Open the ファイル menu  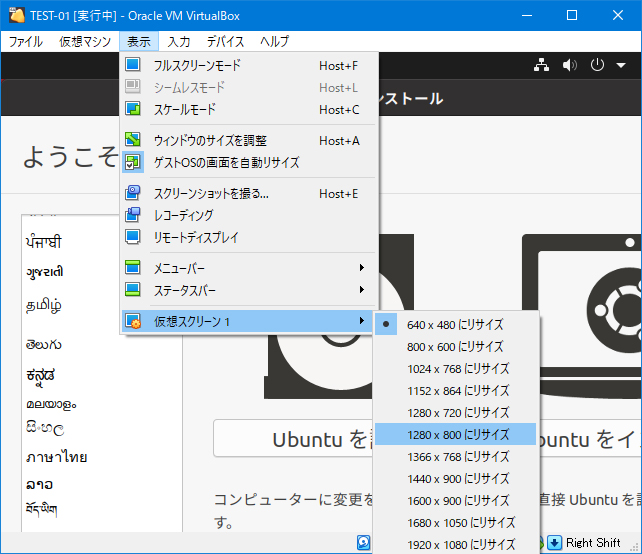[x=25, y=41]
